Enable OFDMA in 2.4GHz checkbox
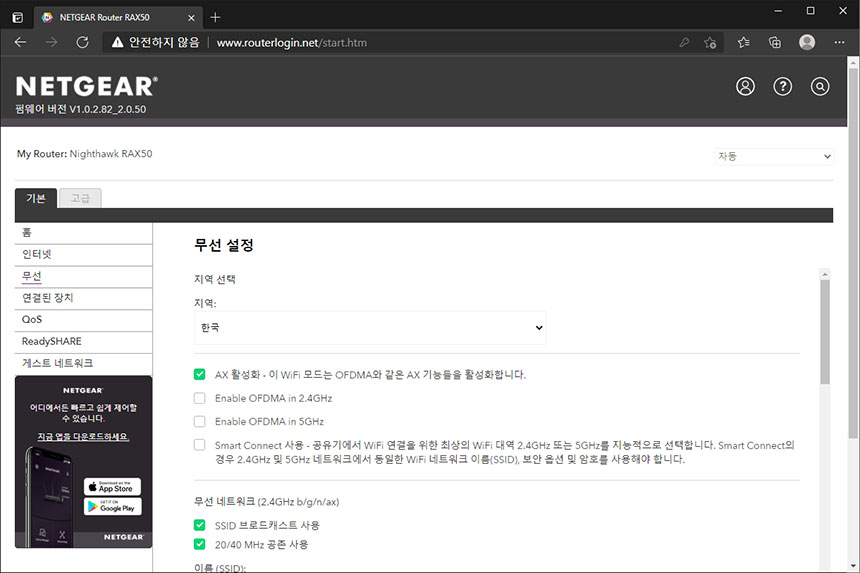The width and height of the screenshot is (860, 573). 200,398
